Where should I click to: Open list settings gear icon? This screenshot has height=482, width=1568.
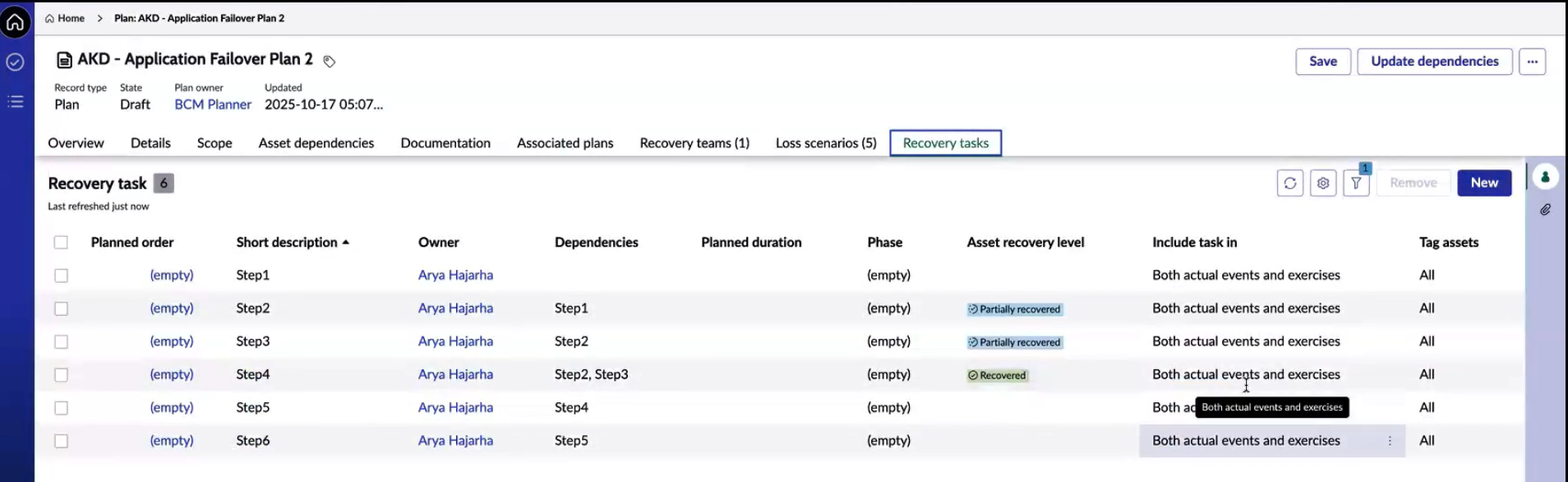(x=1322, y=183)
